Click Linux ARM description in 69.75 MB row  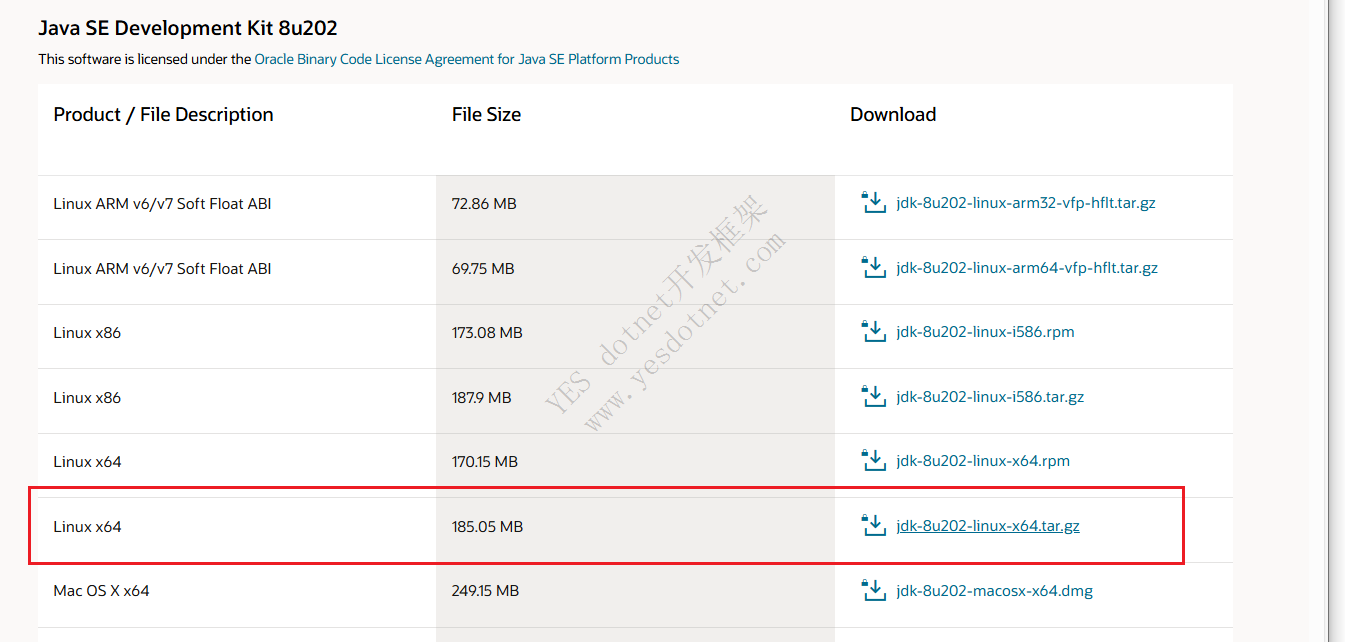(162, 269)
